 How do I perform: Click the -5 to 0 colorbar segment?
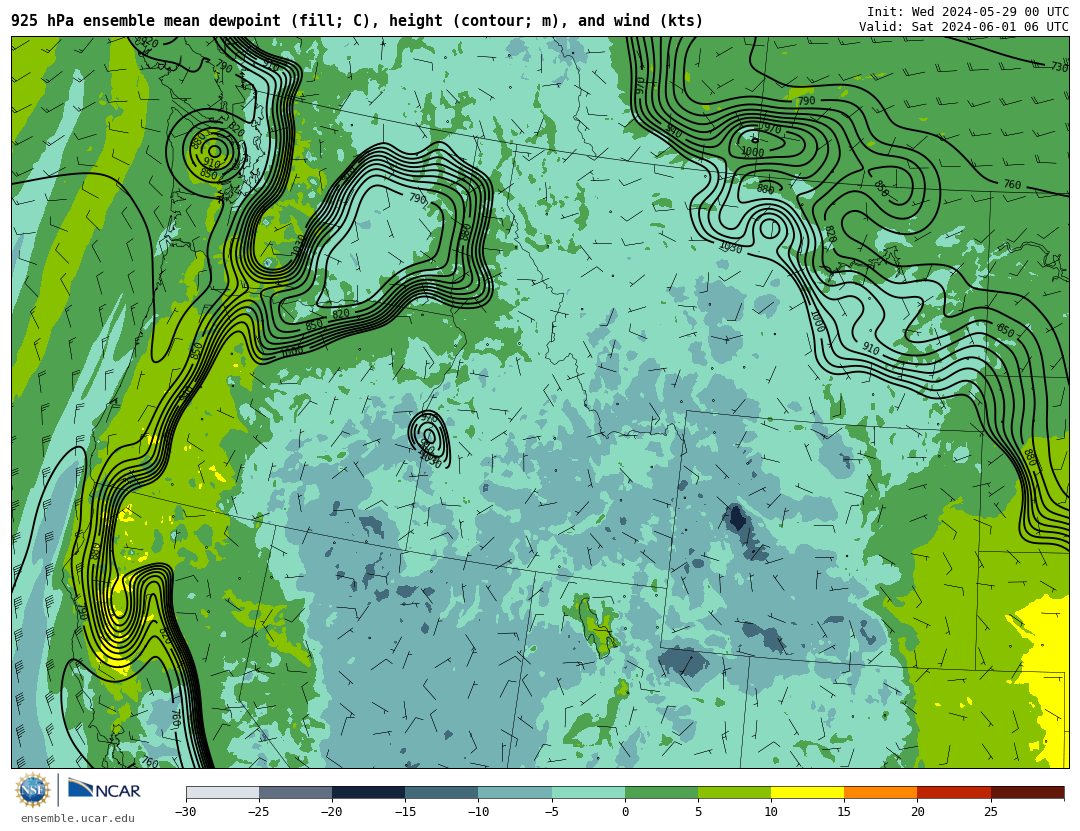tap(588, 792)
